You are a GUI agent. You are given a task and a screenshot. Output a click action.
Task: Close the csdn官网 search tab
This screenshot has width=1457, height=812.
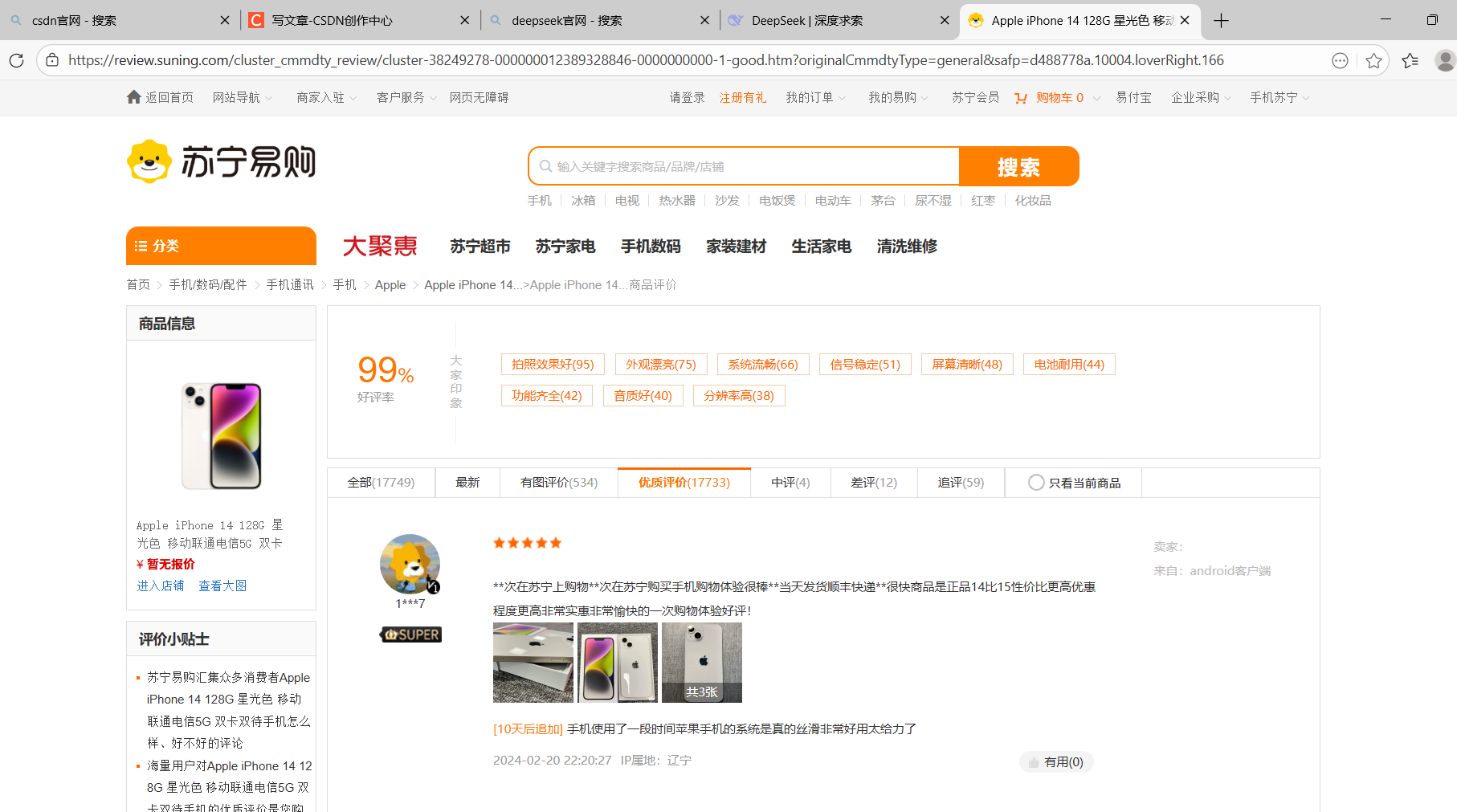coord(225,21)
